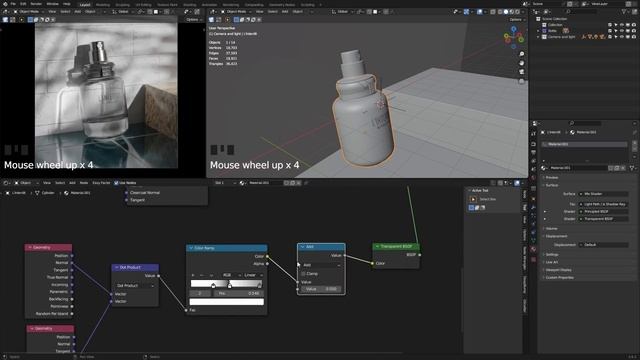
Task: Click the Select Box tool icon in Active Tool
Action: (x=473, y=199)
